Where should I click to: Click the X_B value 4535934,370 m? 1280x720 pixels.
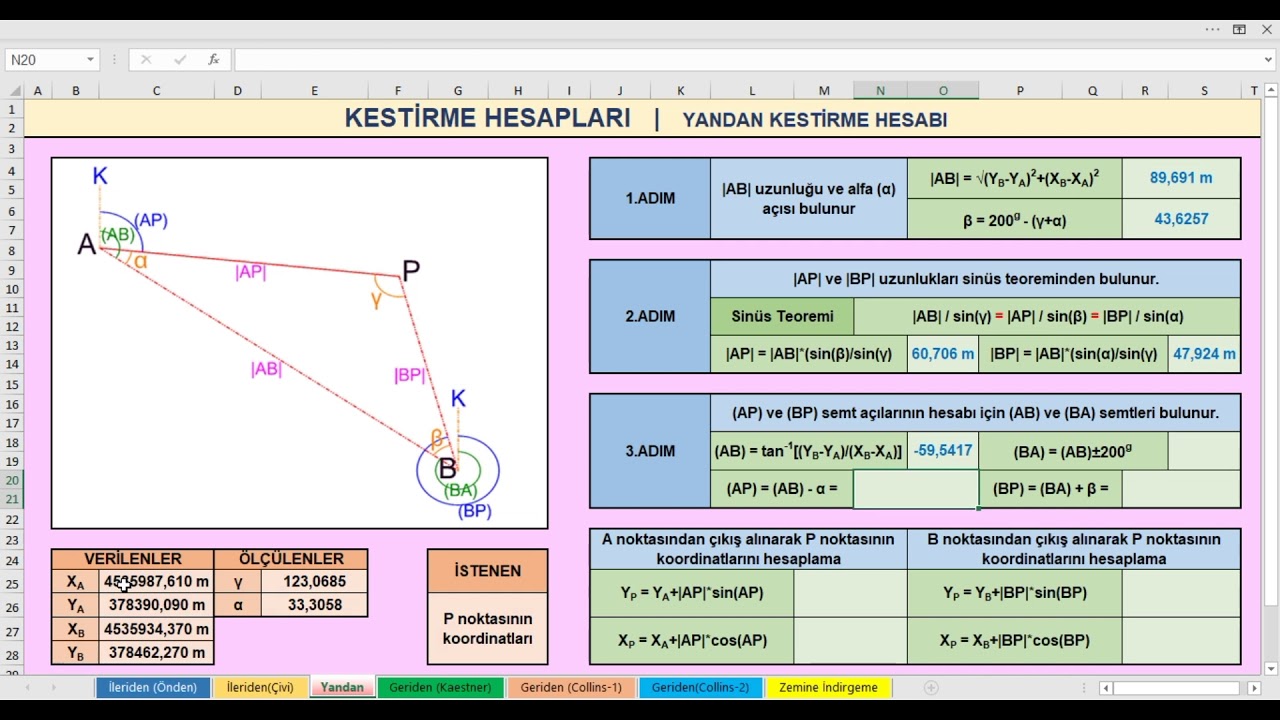(156, 629)
